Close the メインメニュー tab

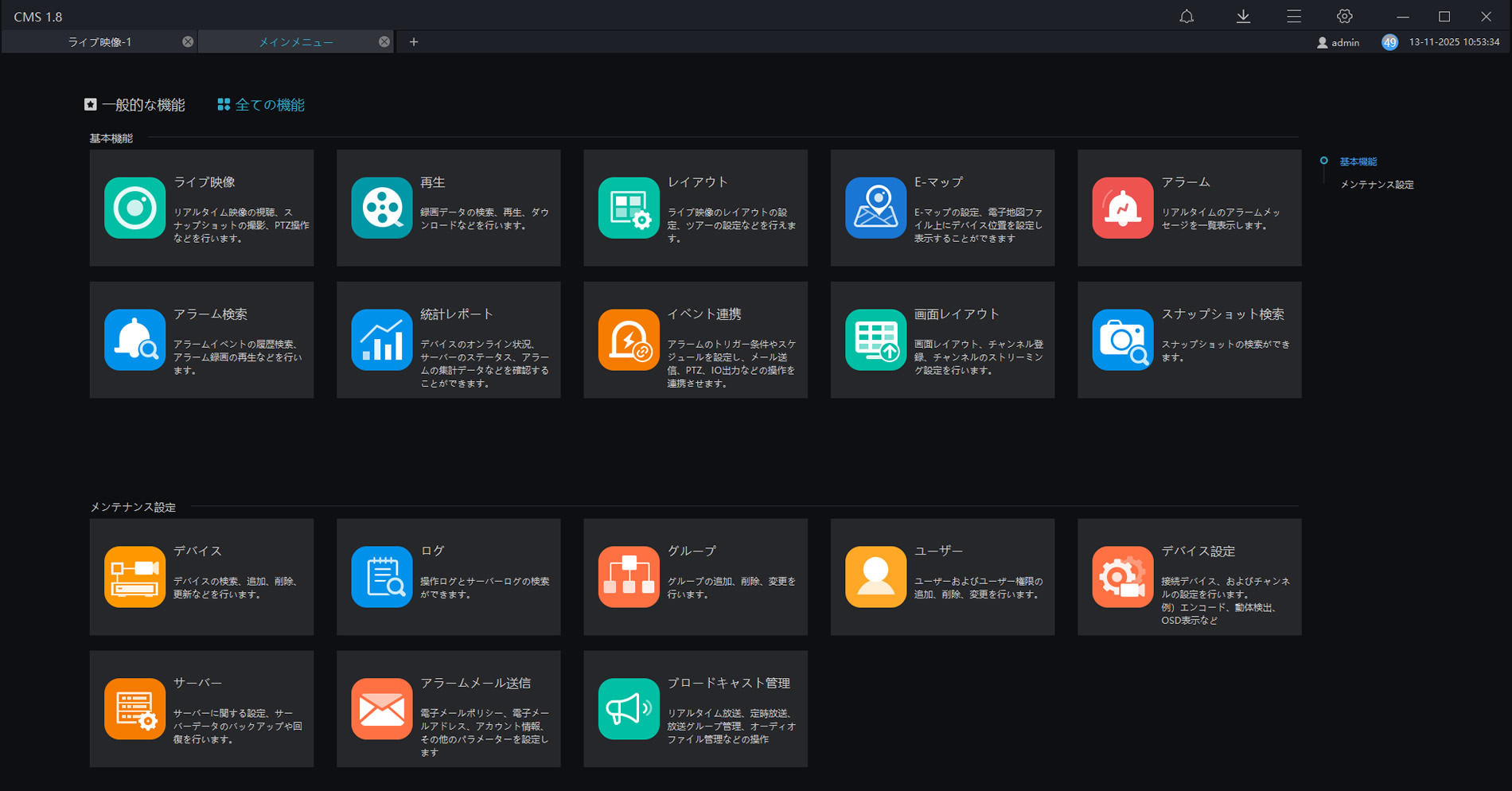[384, 42]
